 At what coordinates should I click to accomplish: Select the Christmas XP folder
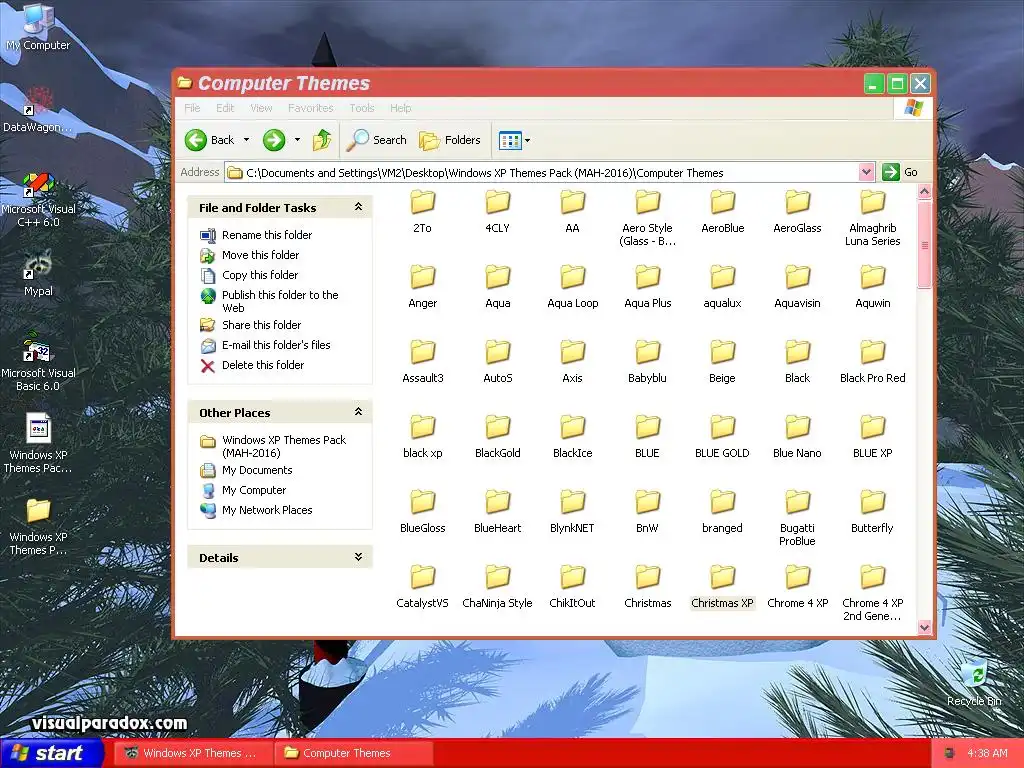[722, 586]
